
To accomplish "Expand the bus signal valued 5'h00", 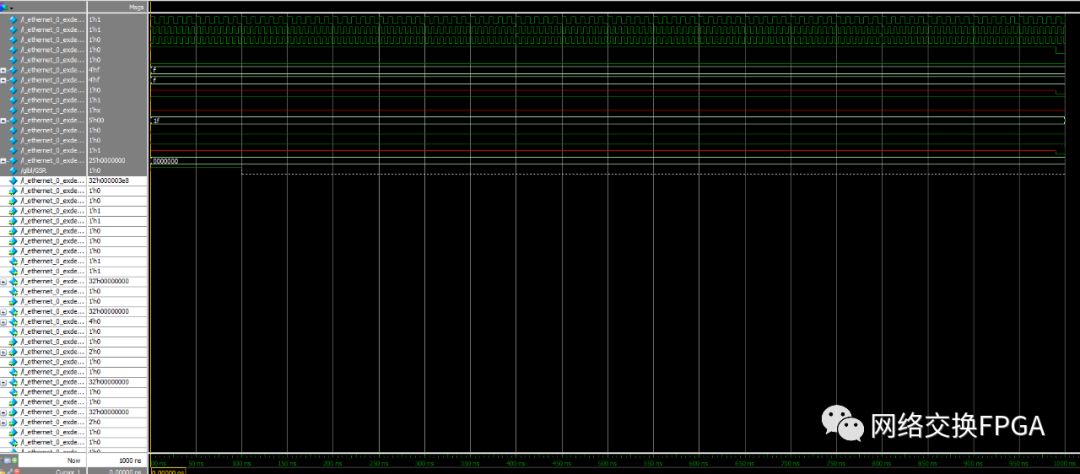I will click(3, 121).
